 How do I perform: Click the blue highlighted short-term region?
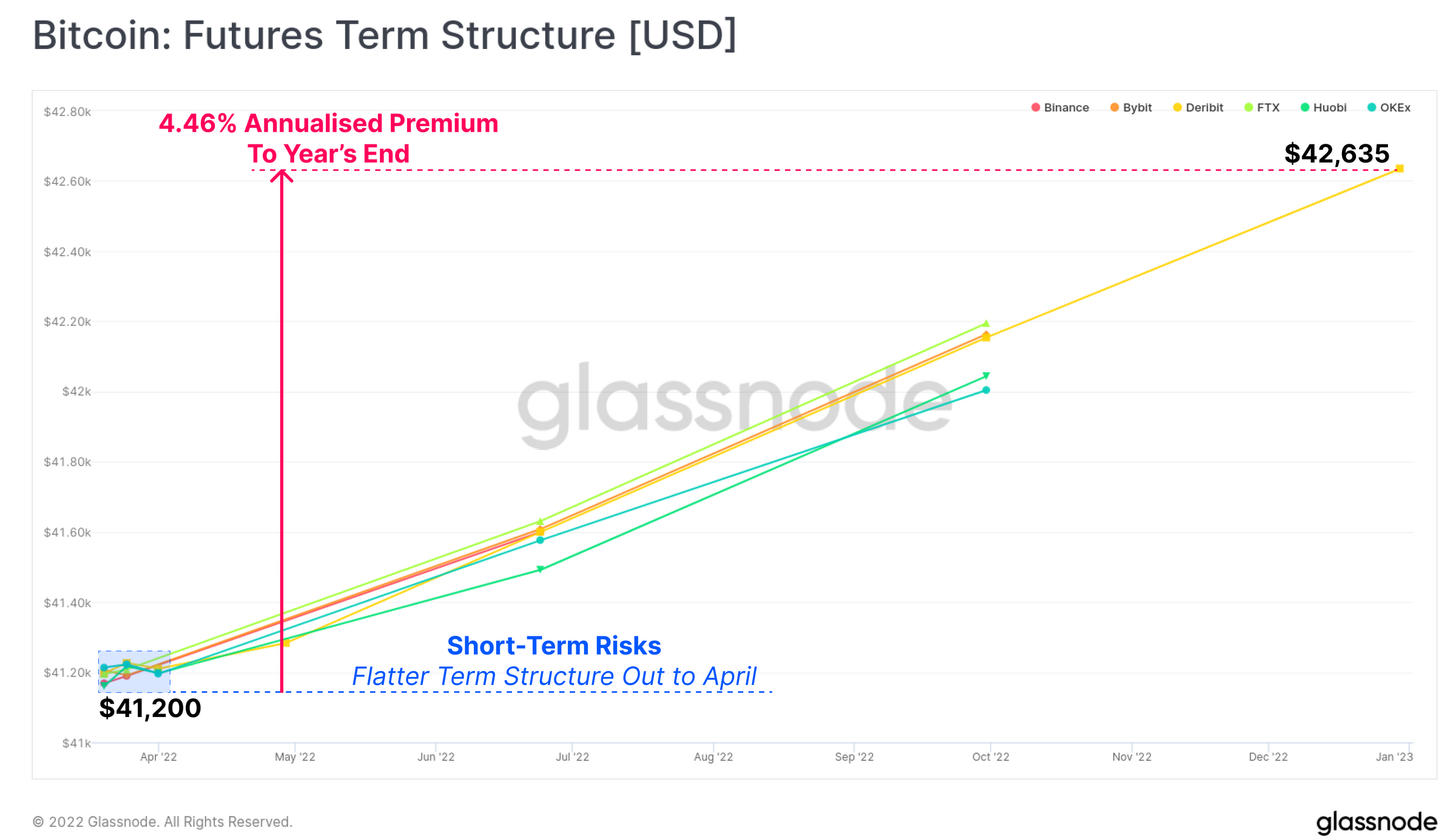point(134,672)
